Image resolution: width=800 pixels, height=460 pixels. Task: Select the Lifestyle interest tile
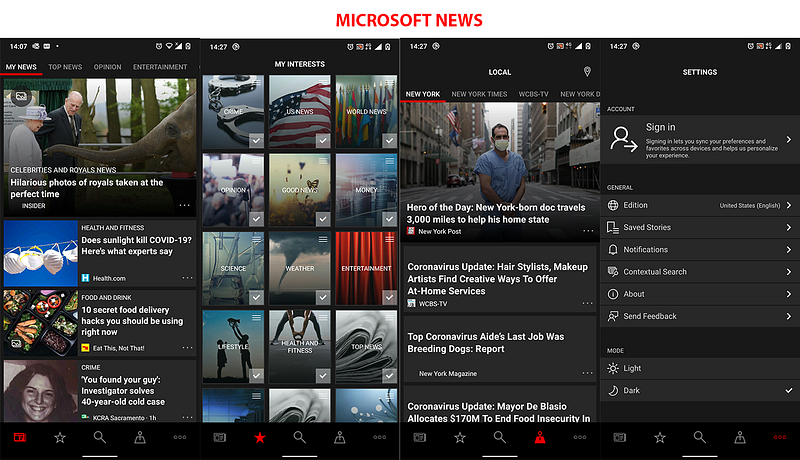pos(233,347)
